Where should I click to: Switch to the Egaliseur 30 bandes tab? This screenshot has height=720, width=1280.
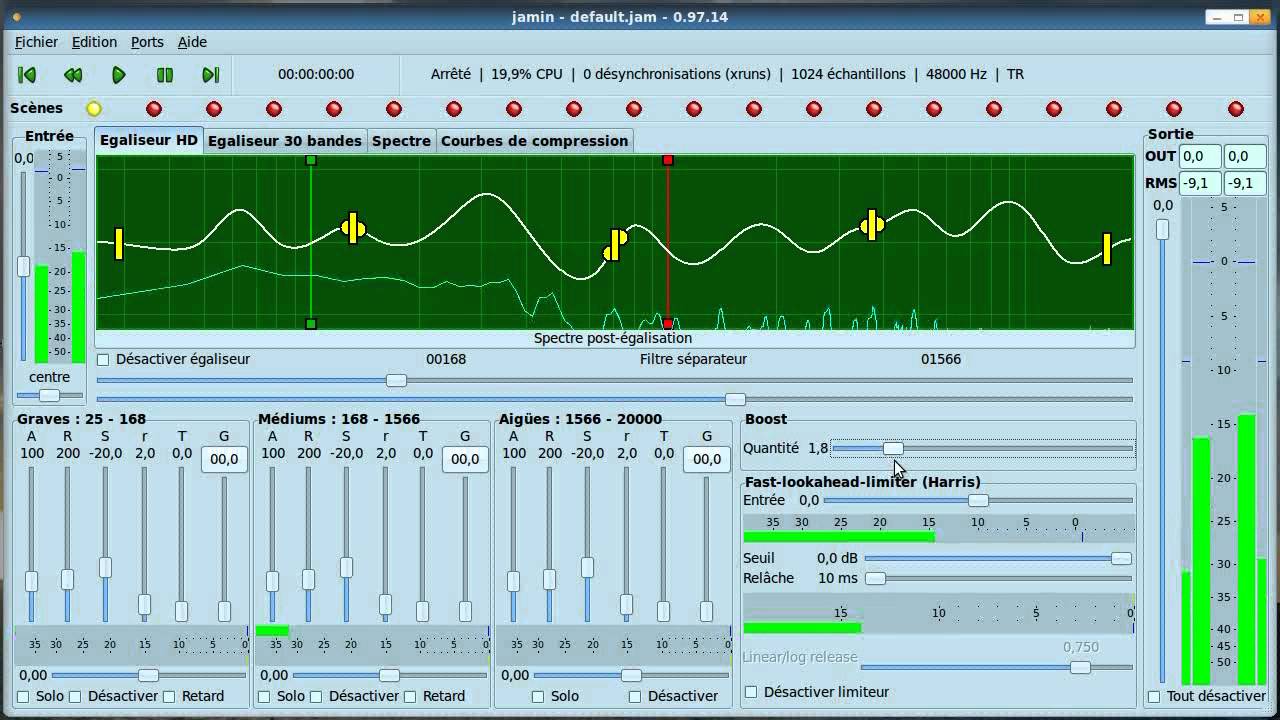coord(285,141)
